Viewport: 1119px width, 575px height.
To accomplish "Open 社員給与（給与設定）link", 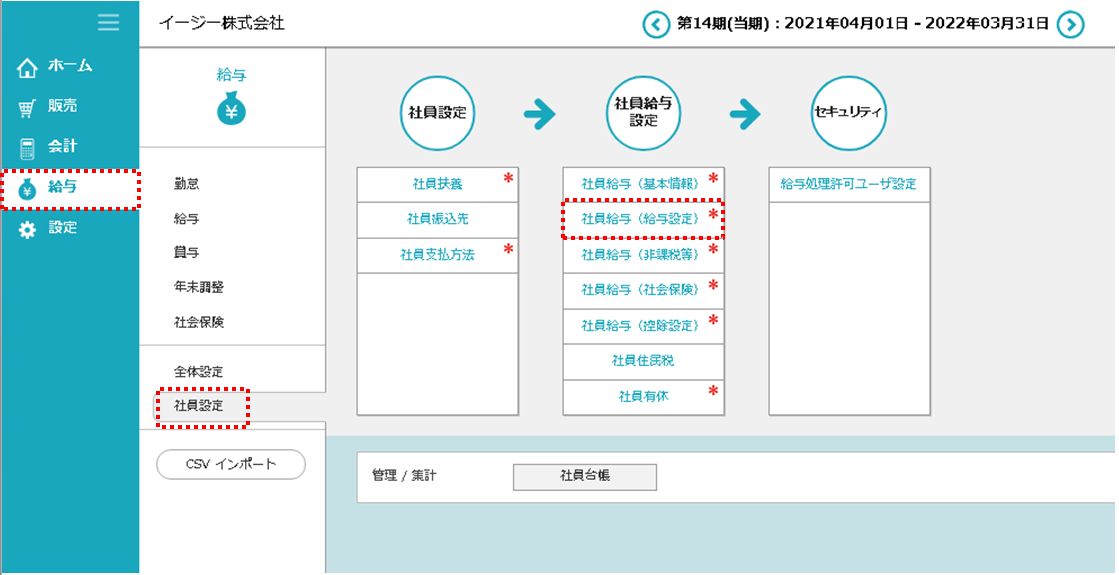I will [641, 217].
